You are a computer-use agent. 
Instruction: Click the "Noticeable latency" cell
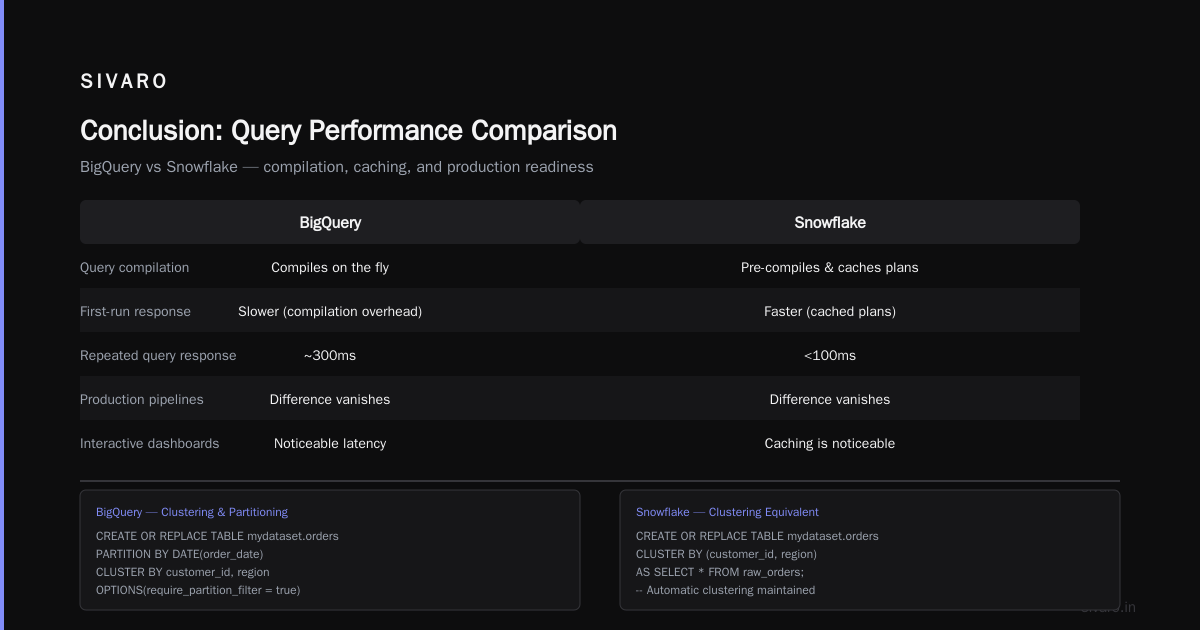[330, 444]
